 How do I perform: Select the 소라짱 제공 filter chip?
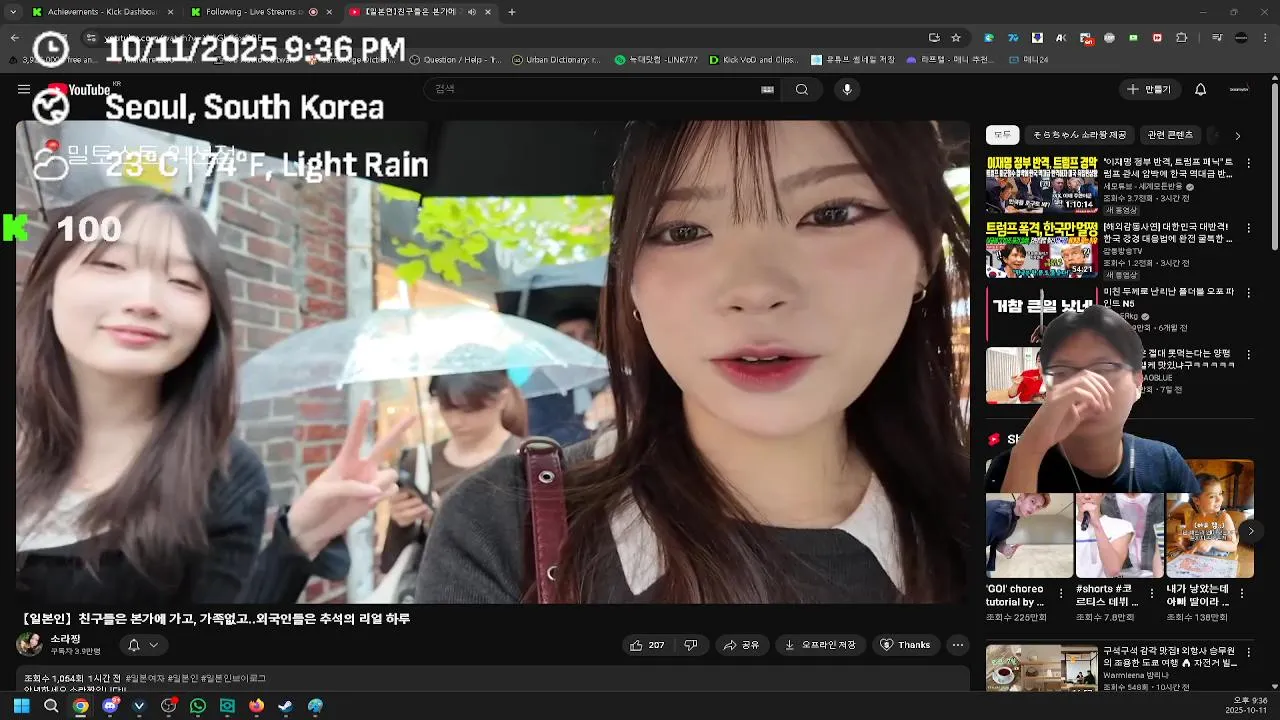(1080, 135)
